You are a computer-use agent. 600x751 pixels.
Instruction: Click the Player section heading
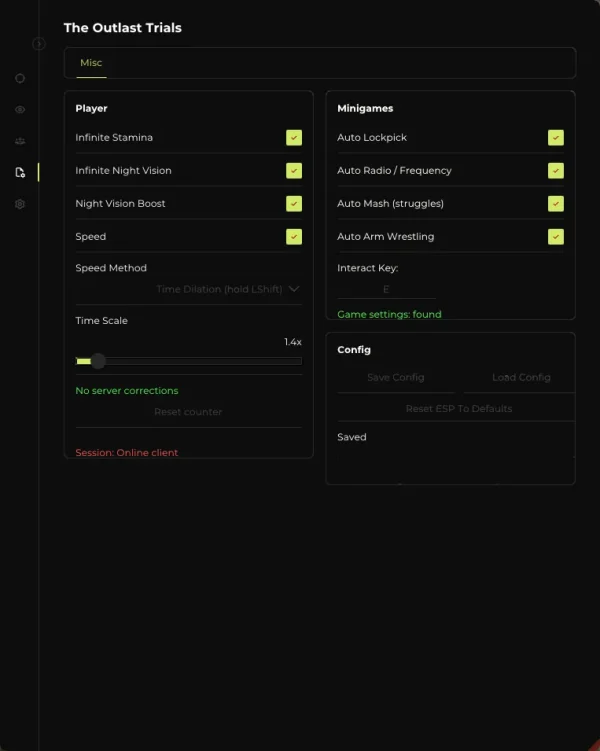91,108
